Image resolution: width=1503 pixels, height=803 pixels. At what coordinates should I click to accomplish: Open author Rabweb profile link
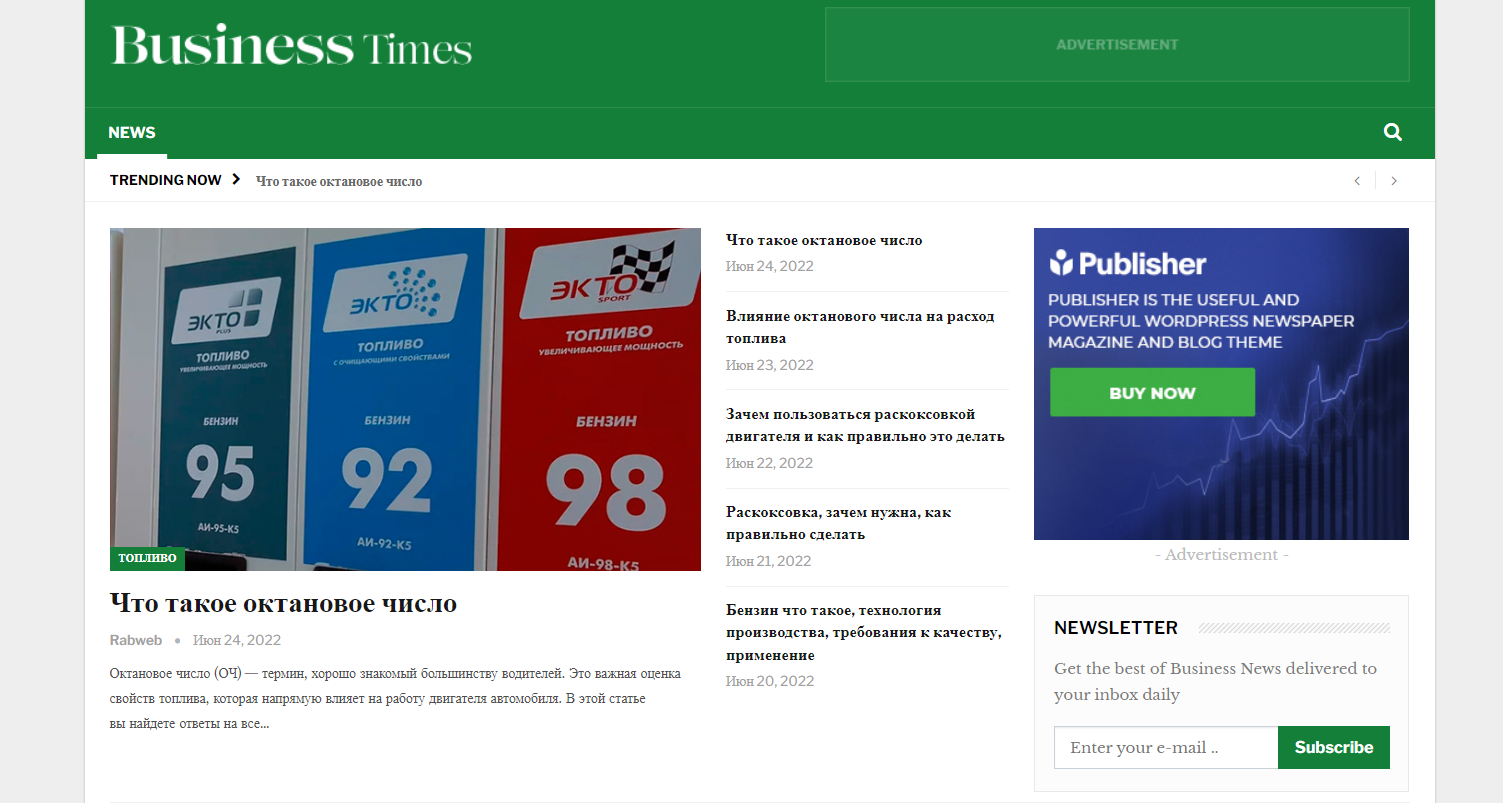(136, 640)
